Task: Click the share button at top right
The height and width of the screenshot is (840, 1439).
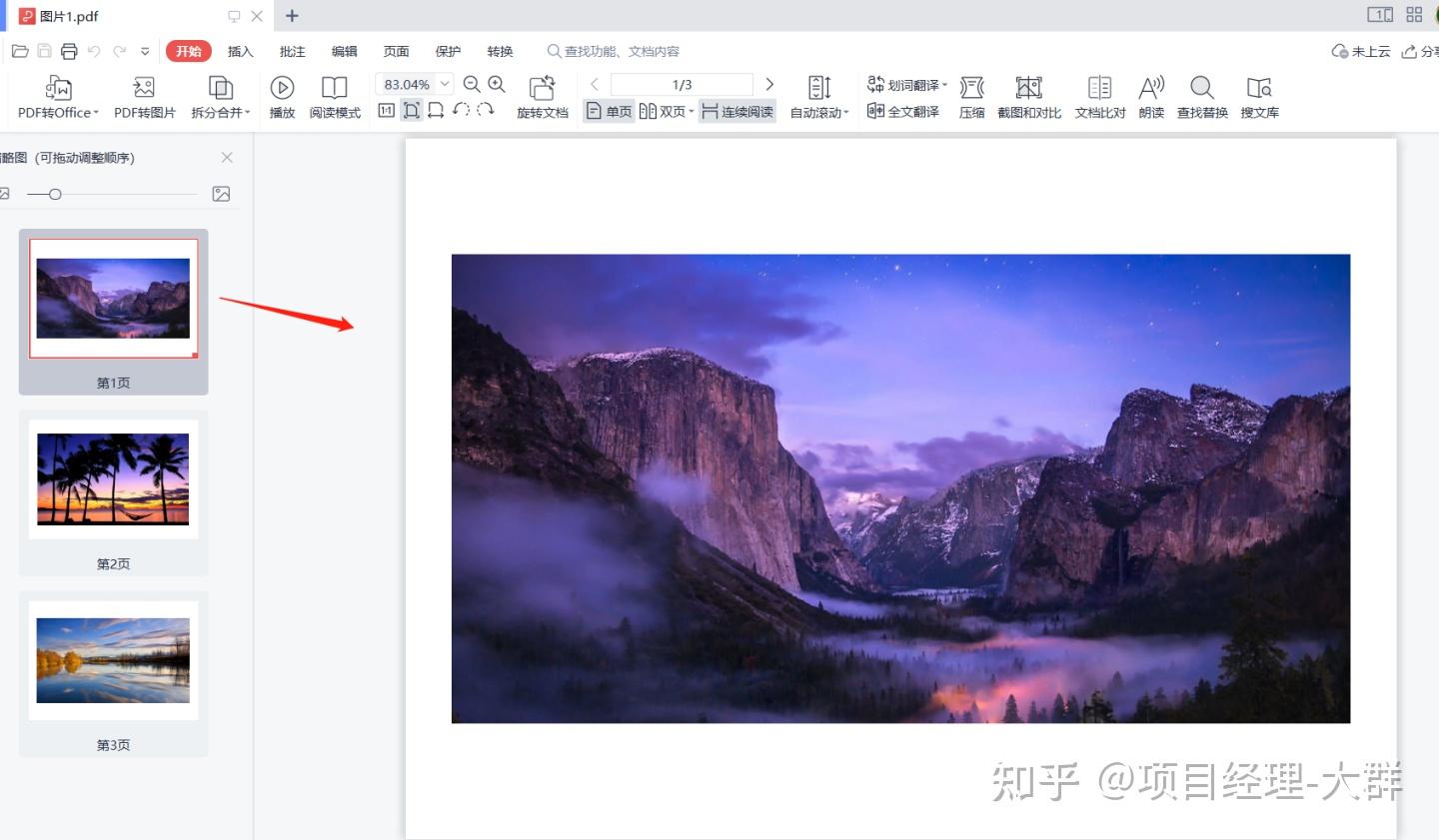Action: tap(1420, 51)
